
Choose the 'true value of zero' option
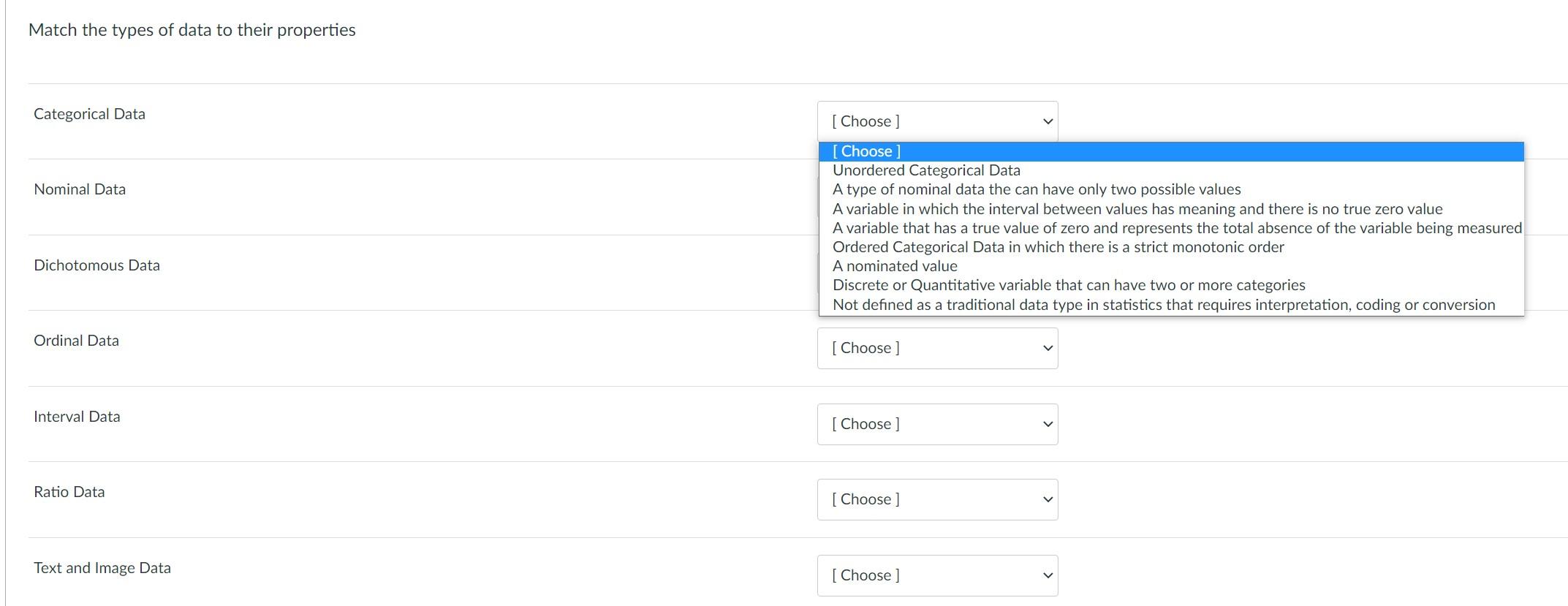coord(1171,228)
